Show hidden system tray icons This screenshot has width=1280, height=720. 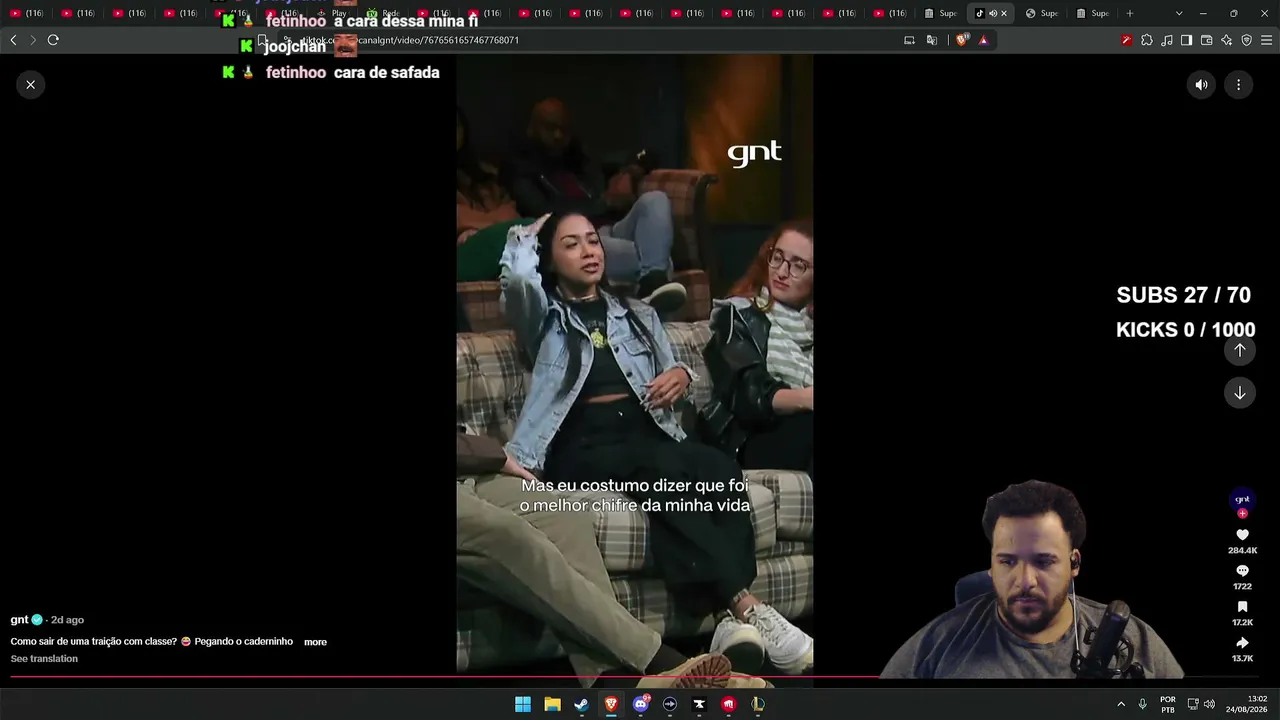tap(1121, 704)
